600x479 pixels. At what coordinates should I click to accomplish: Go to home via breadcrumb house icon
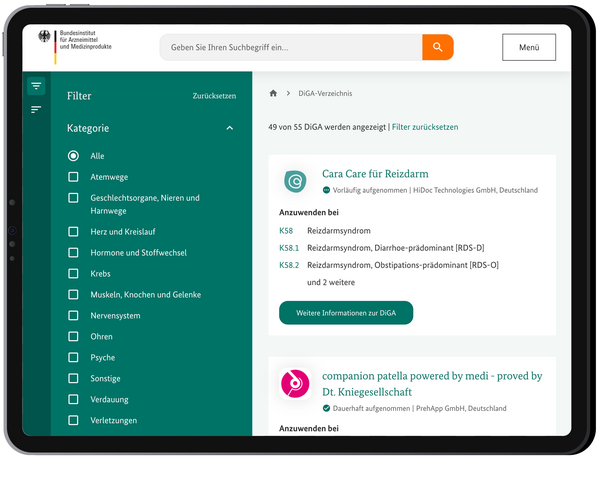(273, 93)
